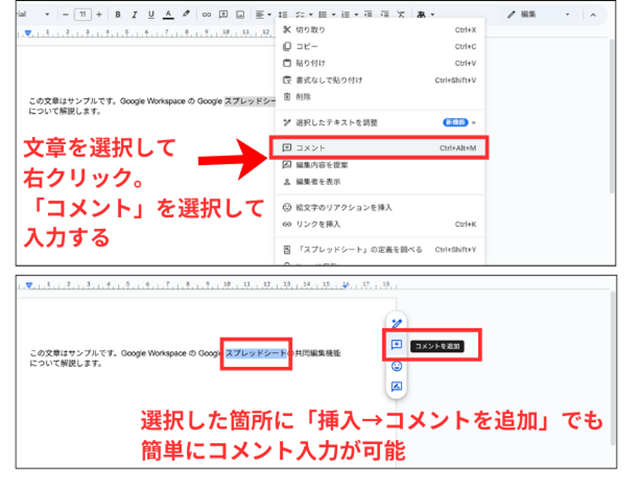Click the add comment icon in side bubble
Viewport: 640px width, 487px height.
pos(397,344)
